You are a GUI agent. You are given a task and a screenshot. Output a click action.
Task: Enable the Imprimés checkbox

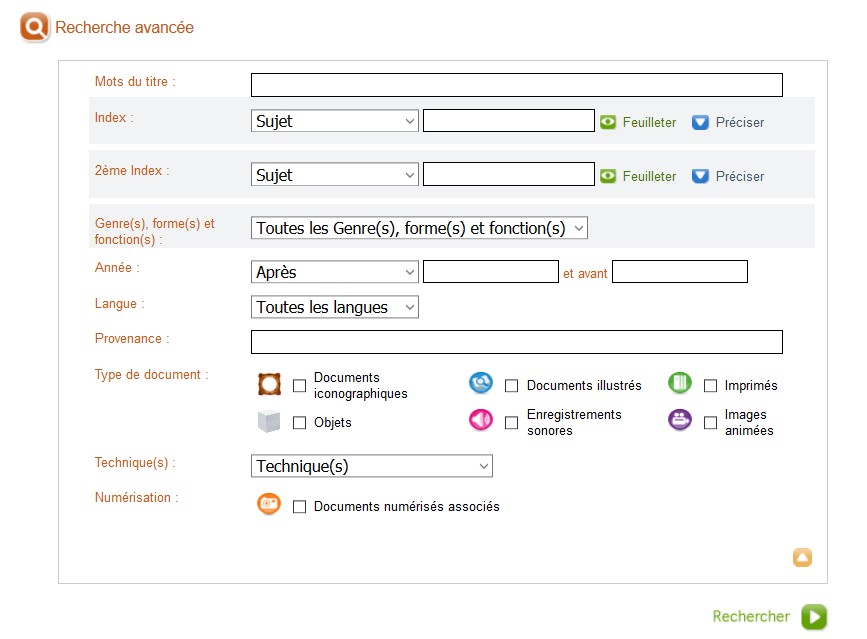[710, 386]
